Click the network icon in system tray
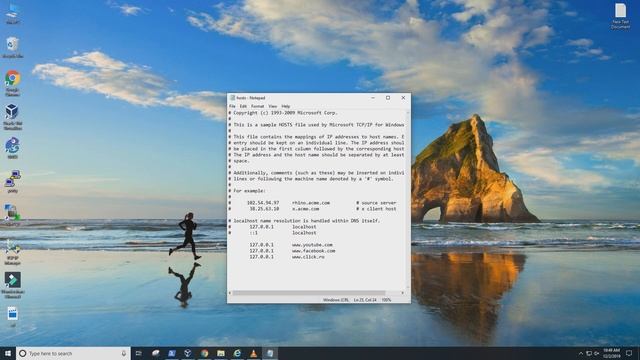This screenshot has height=360, width=640. tap(589, 353)
